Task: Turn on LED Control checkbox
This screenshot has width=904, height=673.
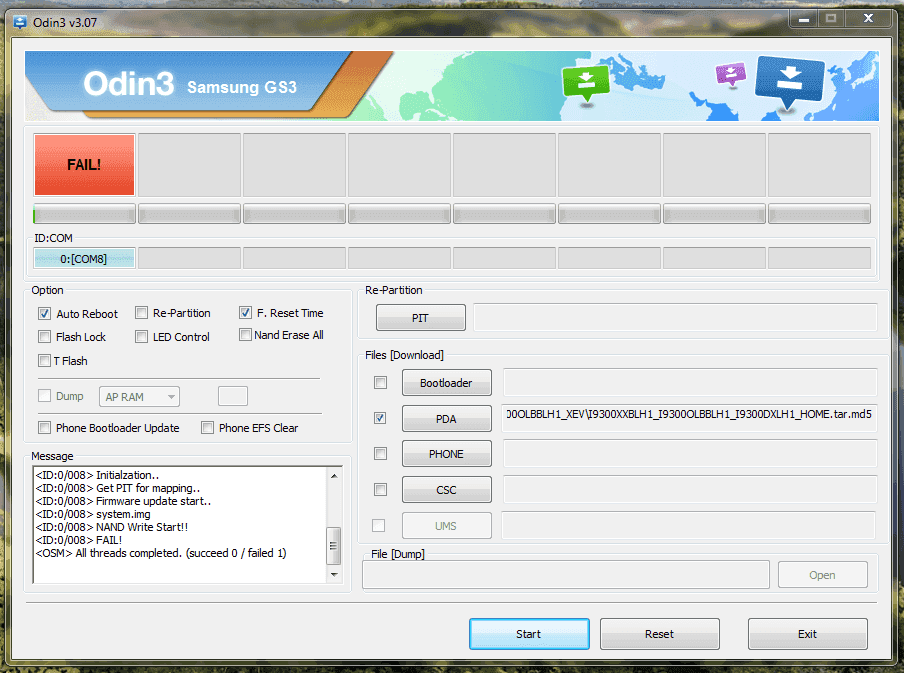Action: pos(141,337)
